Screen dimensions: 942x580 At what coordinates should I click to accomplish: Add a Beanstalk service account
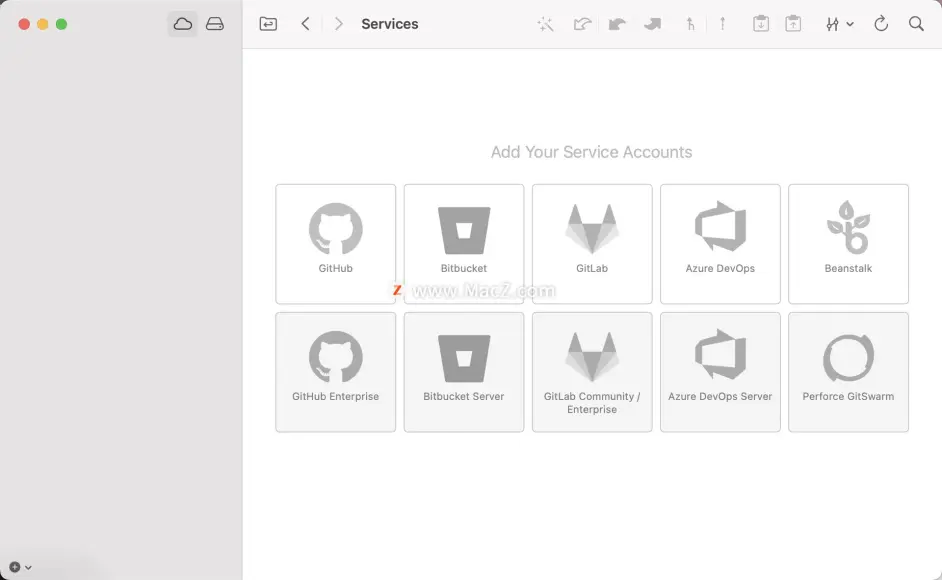(848, 243)
